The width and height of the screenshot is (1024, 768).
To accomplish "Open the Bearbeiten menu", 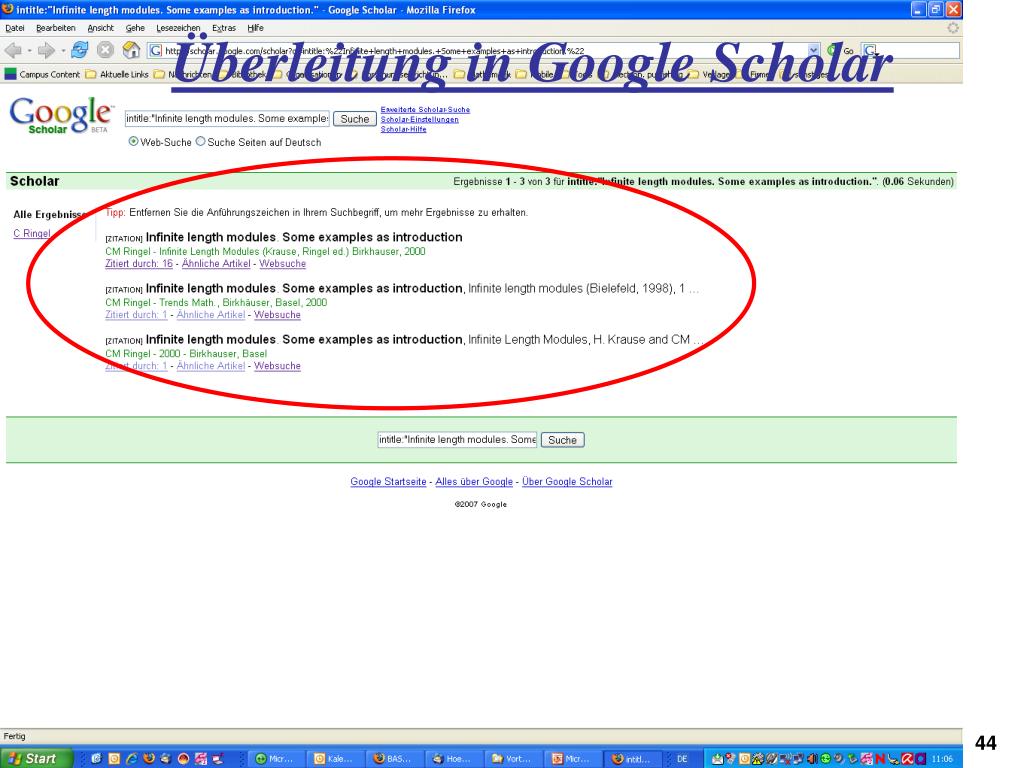I will [x=56, y=28].
